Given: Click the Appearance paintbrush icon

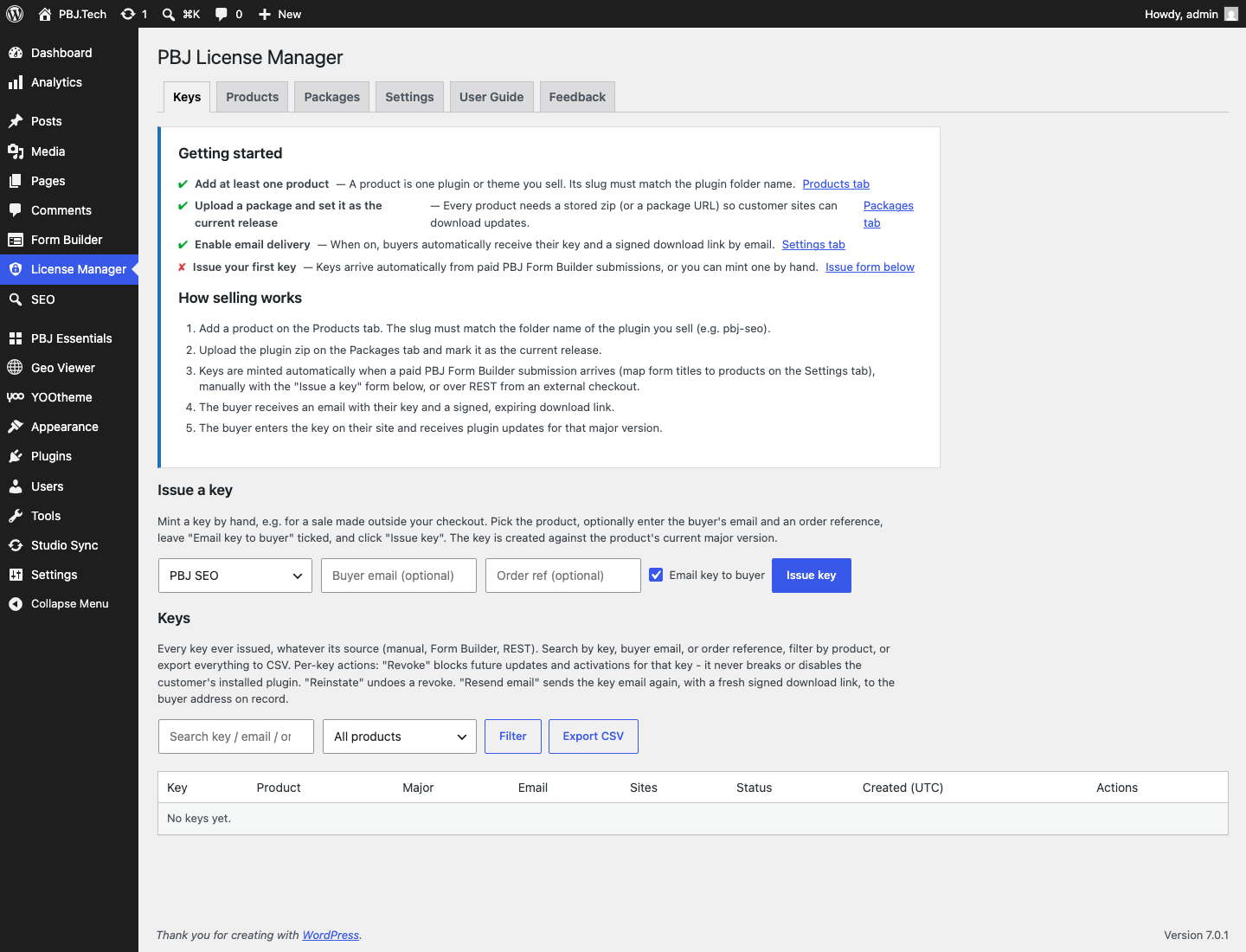Looking at the screenshot, I should [16, 427].
